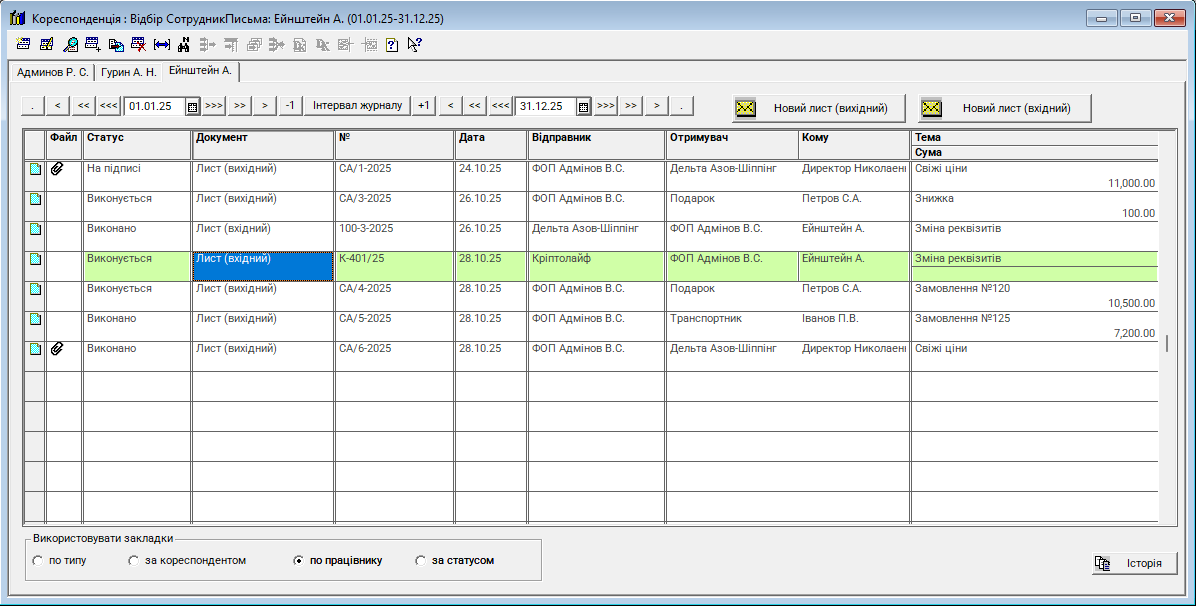The height and width of the screenshot is (606, 1196).
Task: Select the 'за кореспондентом' radio option
Action: click(134, 561)
